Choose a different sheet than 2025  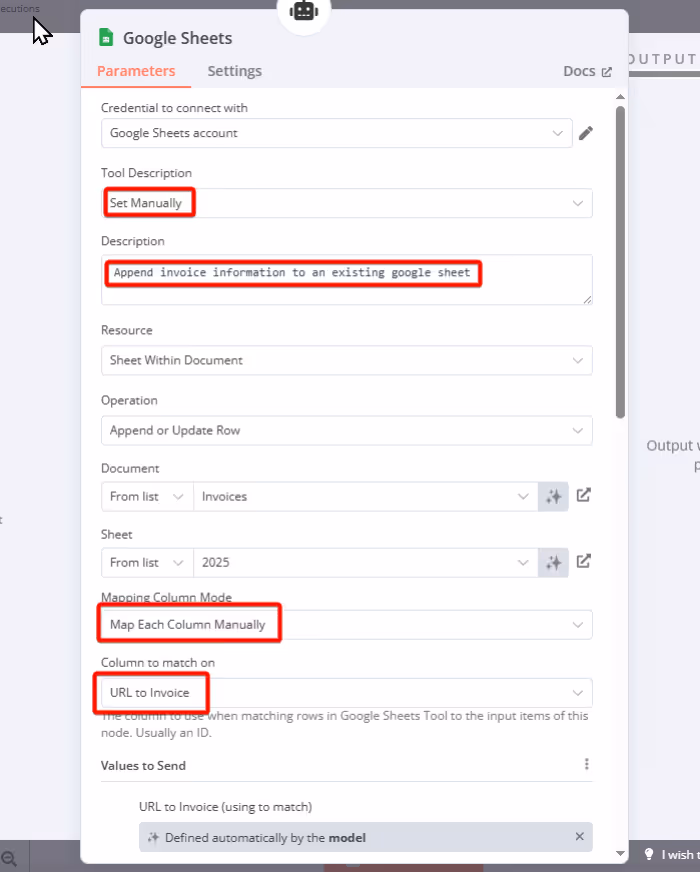(x=365, y=563)
